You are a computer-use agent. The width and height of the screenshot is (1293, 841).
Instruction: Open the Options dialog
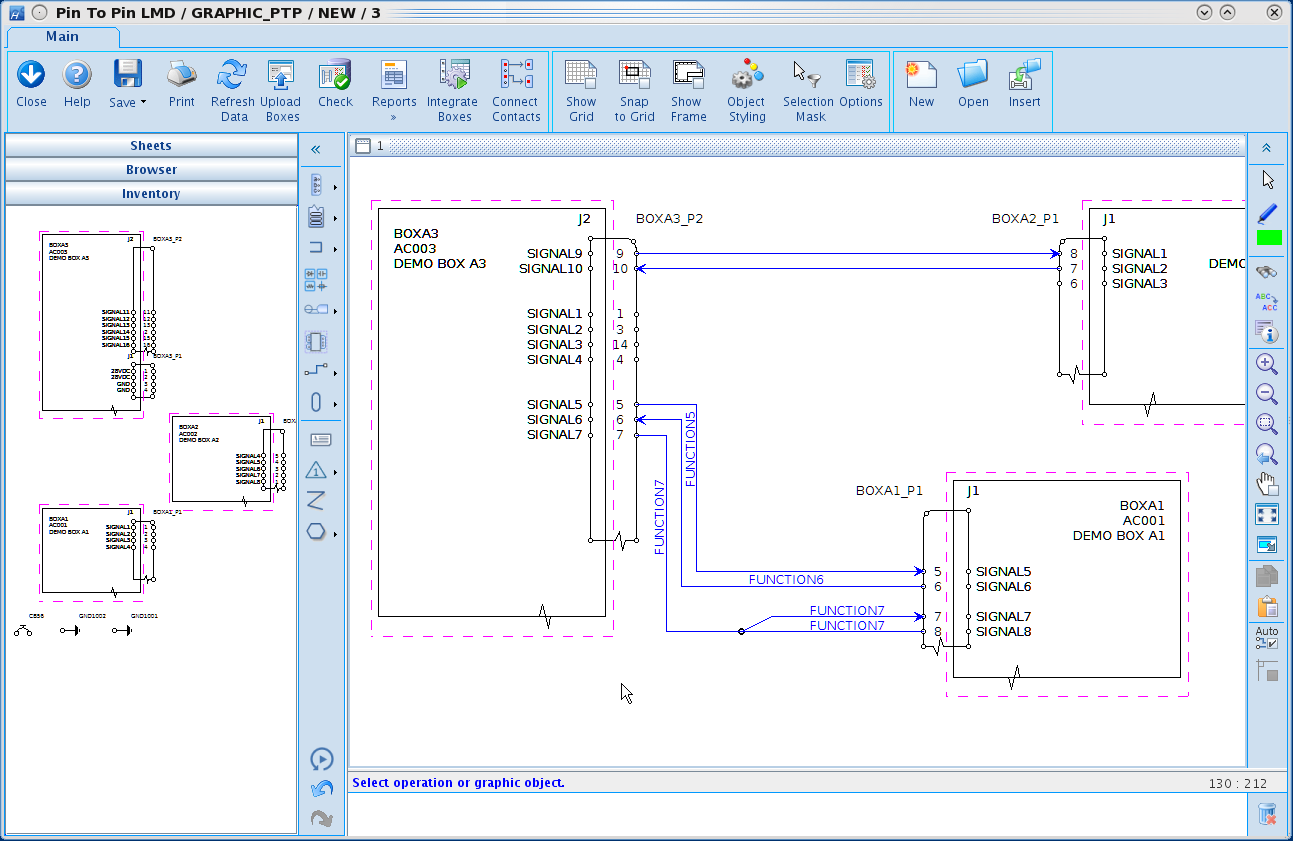[x=860, y=84]
